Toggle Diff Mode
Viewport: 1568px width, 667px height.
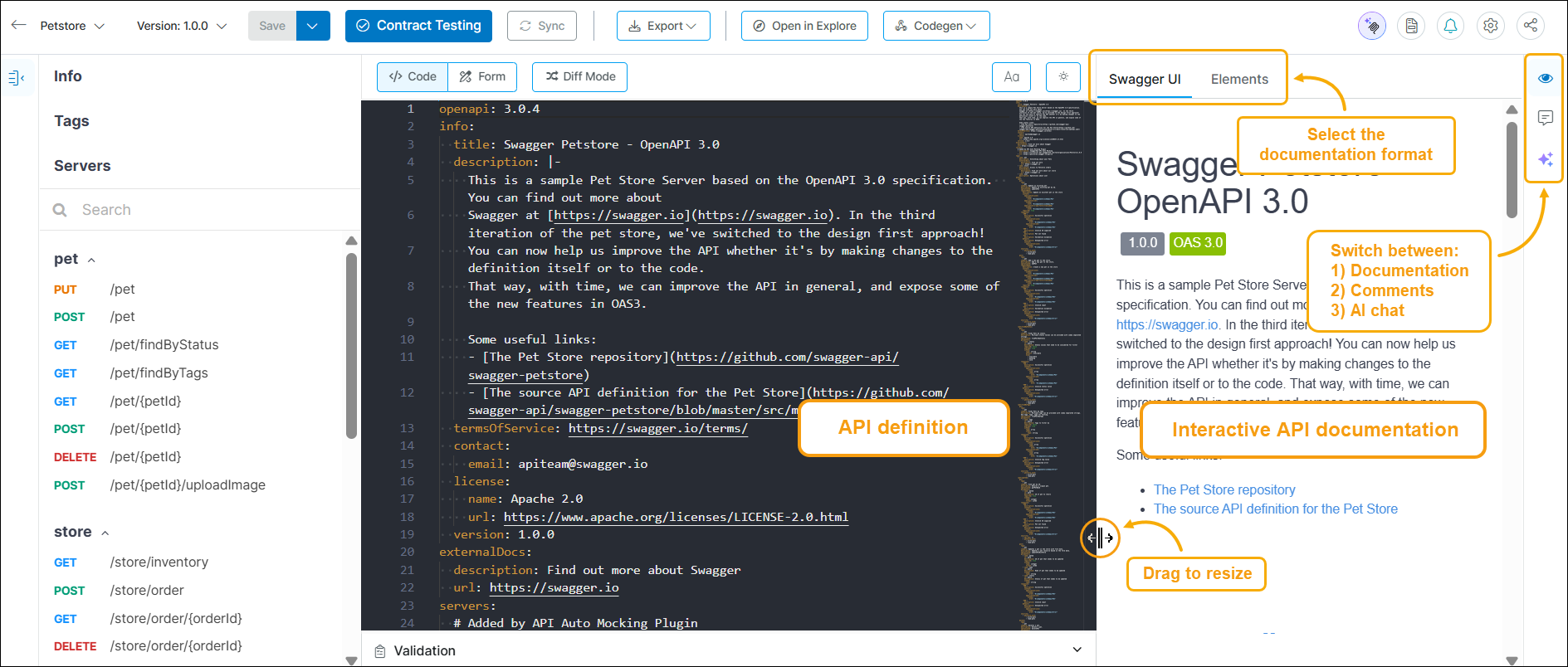click(x=580, y=76)
